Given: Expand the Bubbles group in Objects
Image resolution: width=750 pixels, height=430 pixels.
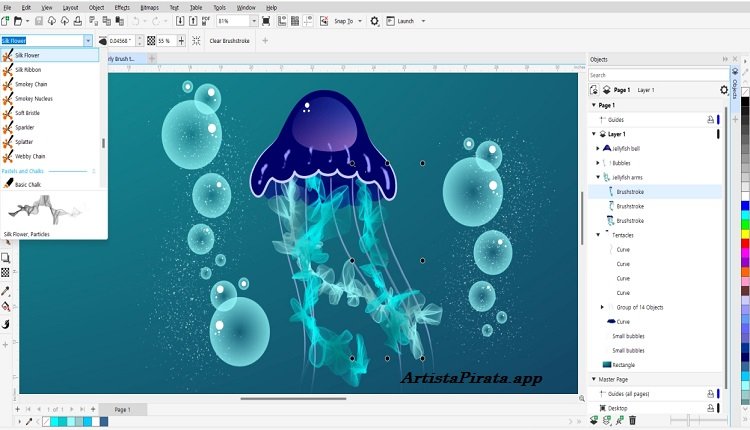Looking at the screenshot, I should point(598,162).
